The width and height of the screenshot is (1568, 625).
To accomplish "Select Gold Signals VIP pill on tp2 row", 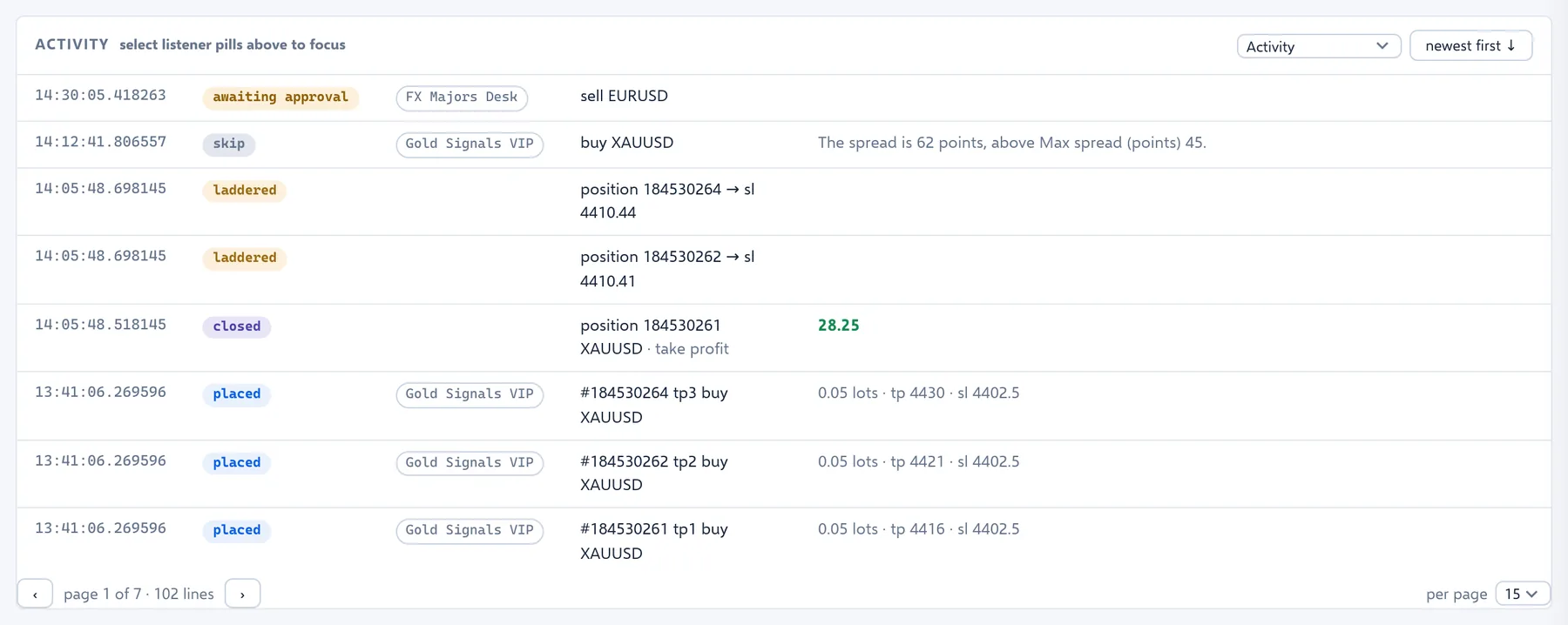I will (470, 462).
